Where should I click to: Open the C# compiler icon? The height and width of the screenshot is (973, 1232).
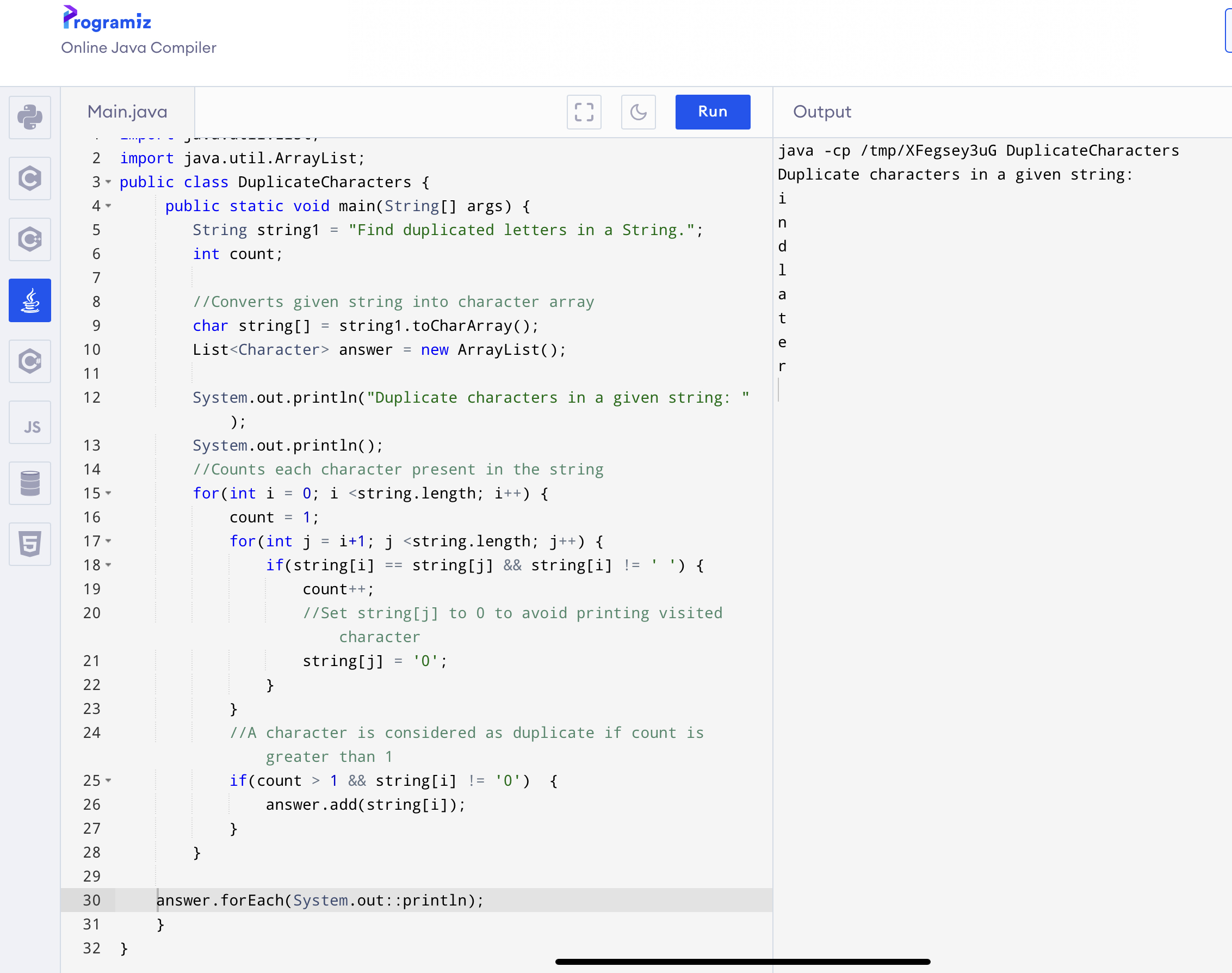(29, 361)
